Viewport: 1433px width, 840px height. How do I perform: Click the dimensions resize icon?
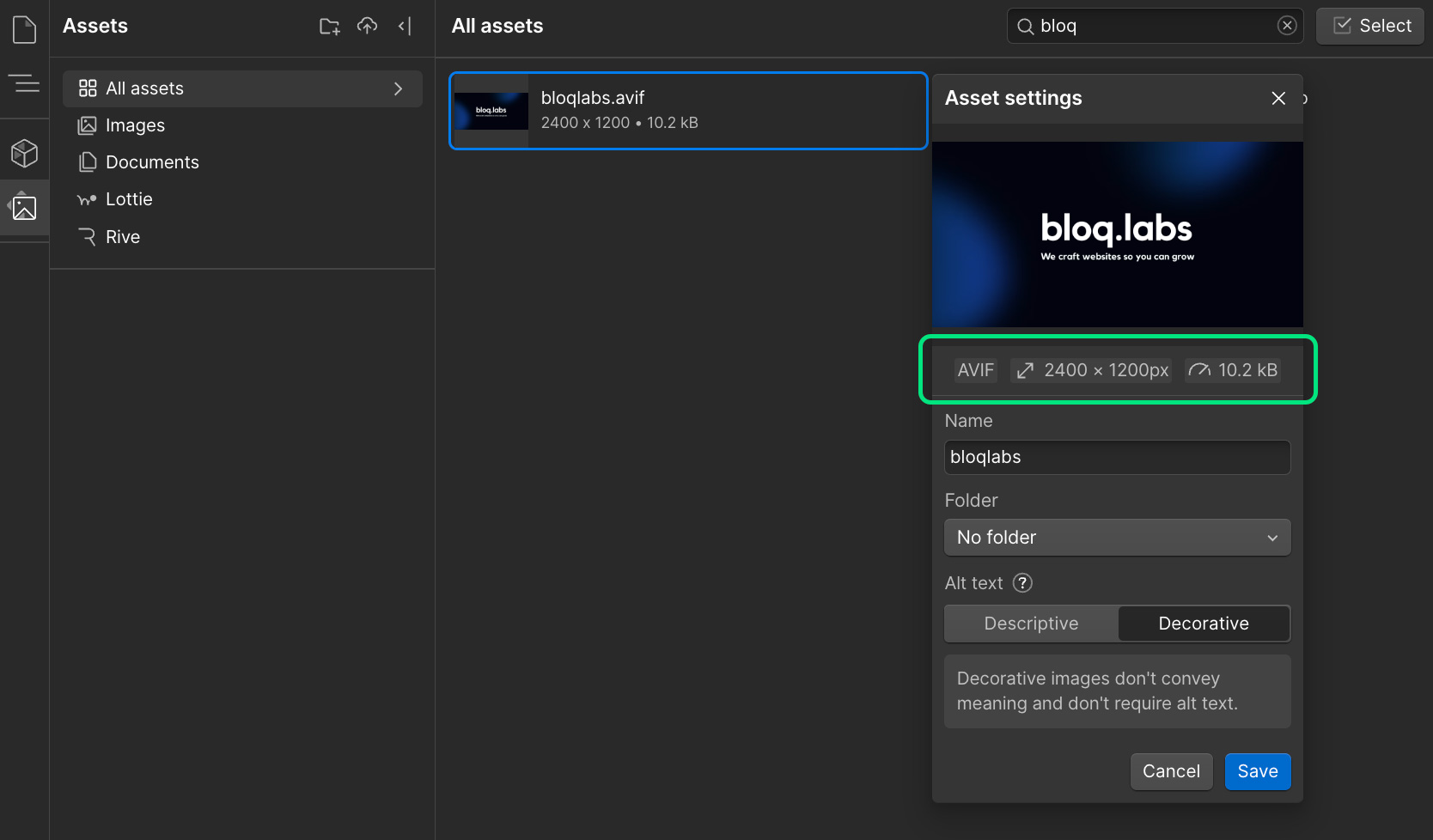pyautogui.click(x=1025, y=370)
